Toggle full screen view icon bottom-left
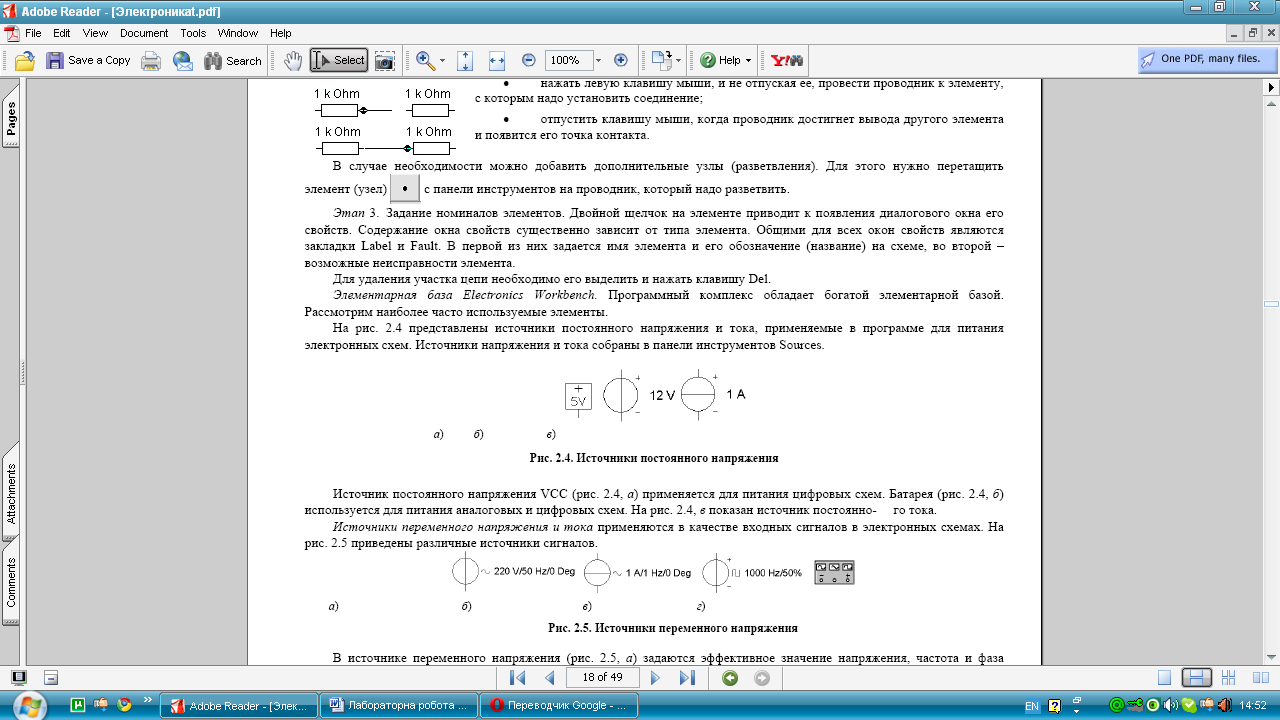This screenshot has height=720, width=1280. (21, 677)
